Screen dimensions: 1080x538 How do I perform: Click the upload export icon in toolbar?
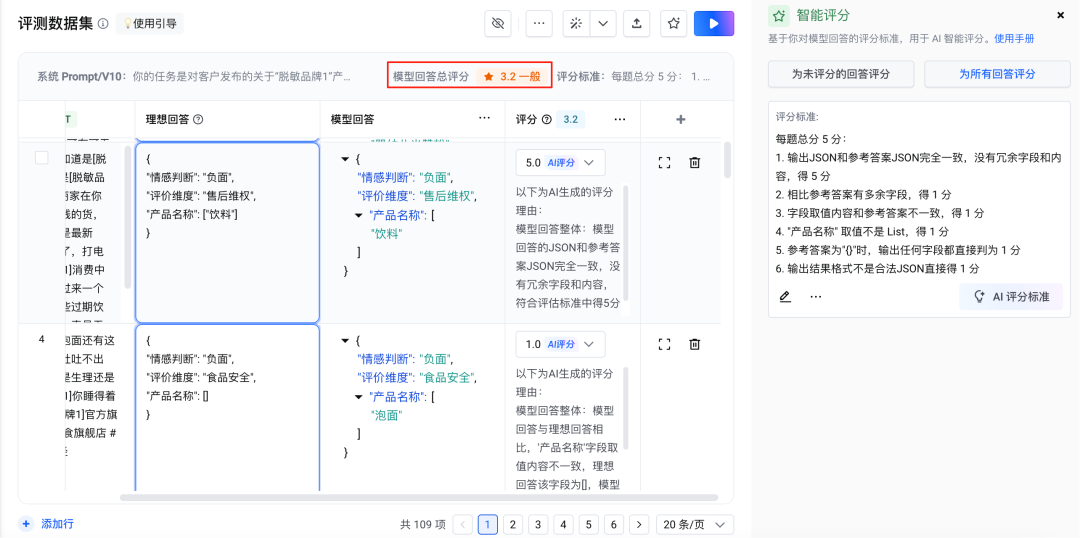635,23
